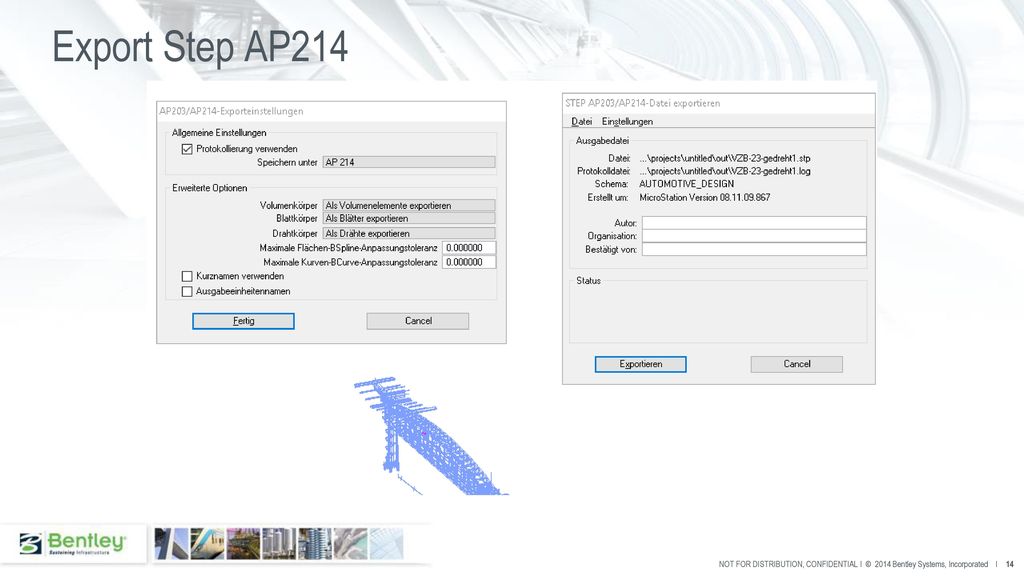Open the Datei menu

coord(581,121)
